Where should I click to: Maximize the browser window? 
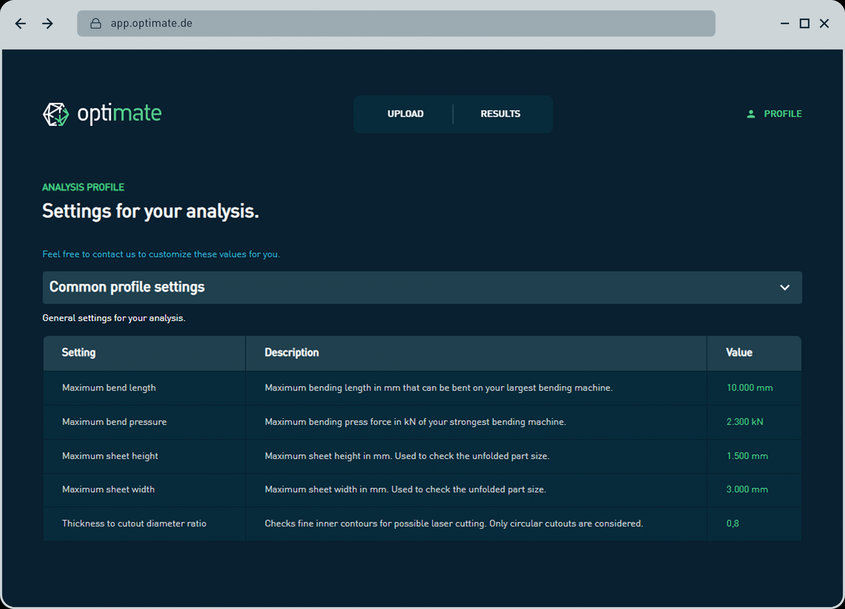pos(804,24)
